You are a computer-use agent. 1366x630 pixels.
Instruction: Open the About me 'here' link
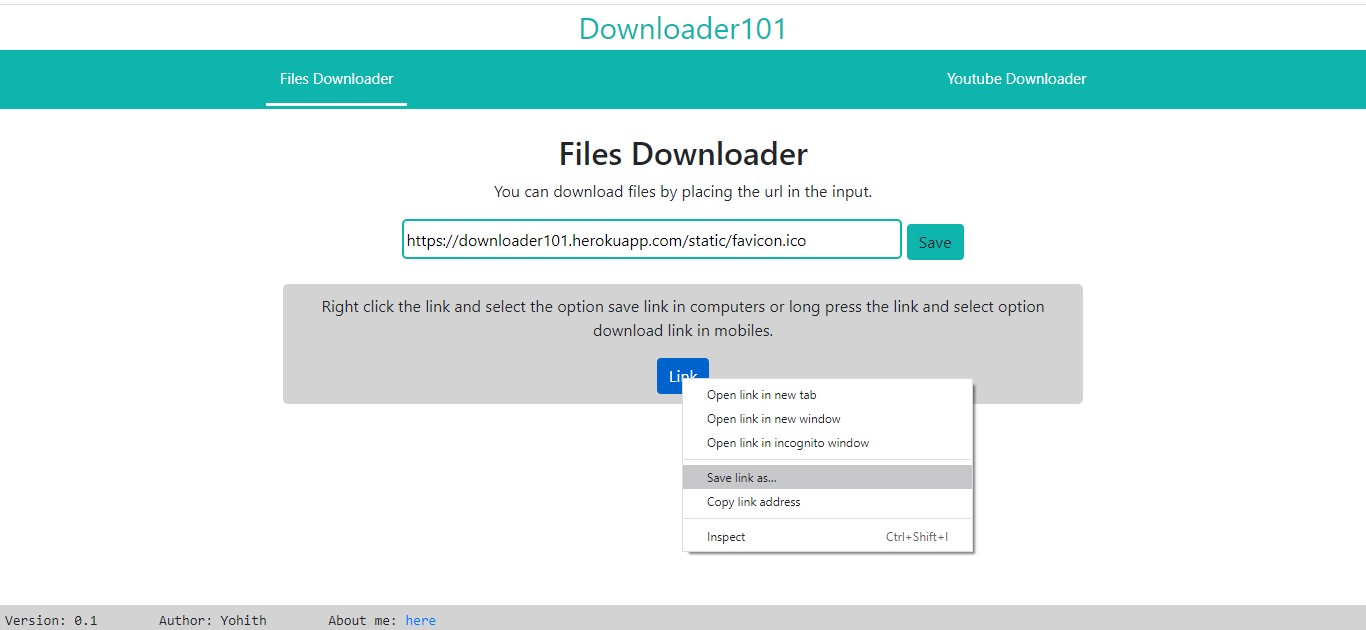(x=421, y=621)
